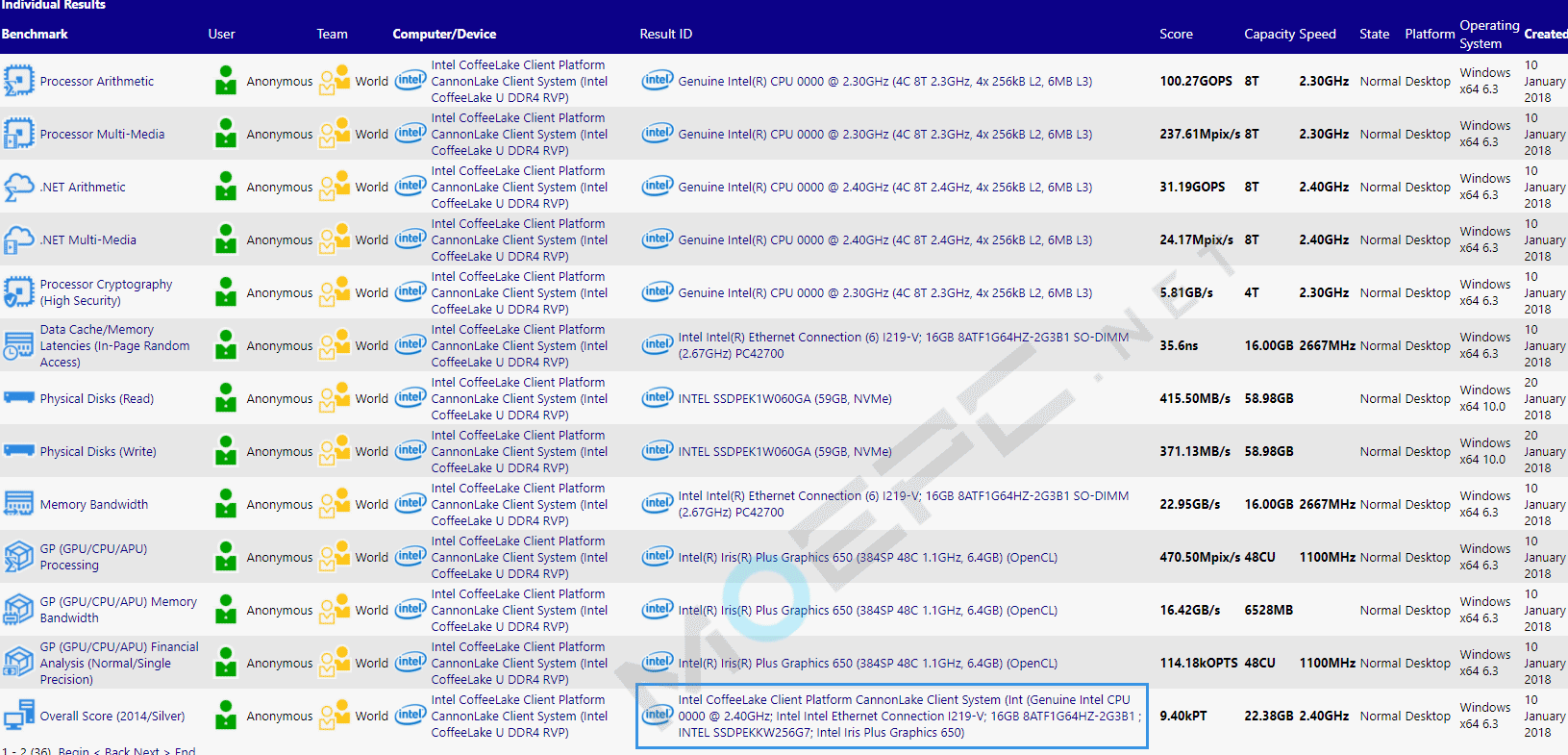Click Intel logo before Result ID, Overall Score row
This screenshot has width=1568, height=755.
[658, 715]
